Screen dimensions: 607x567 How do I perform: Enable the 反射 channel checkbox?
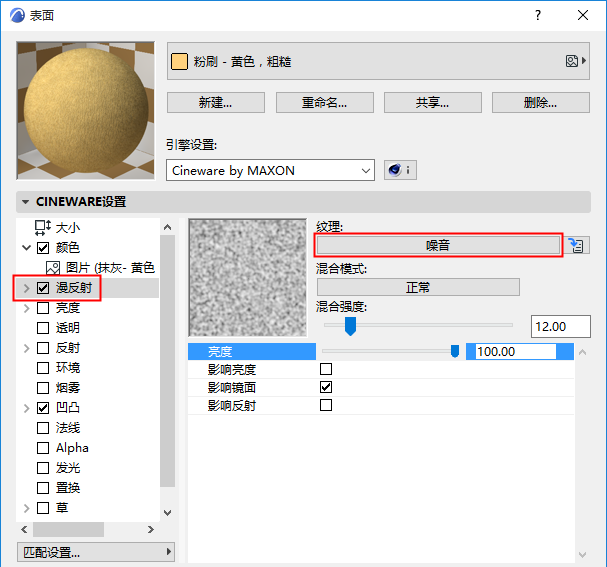click(x=43, y=348)
